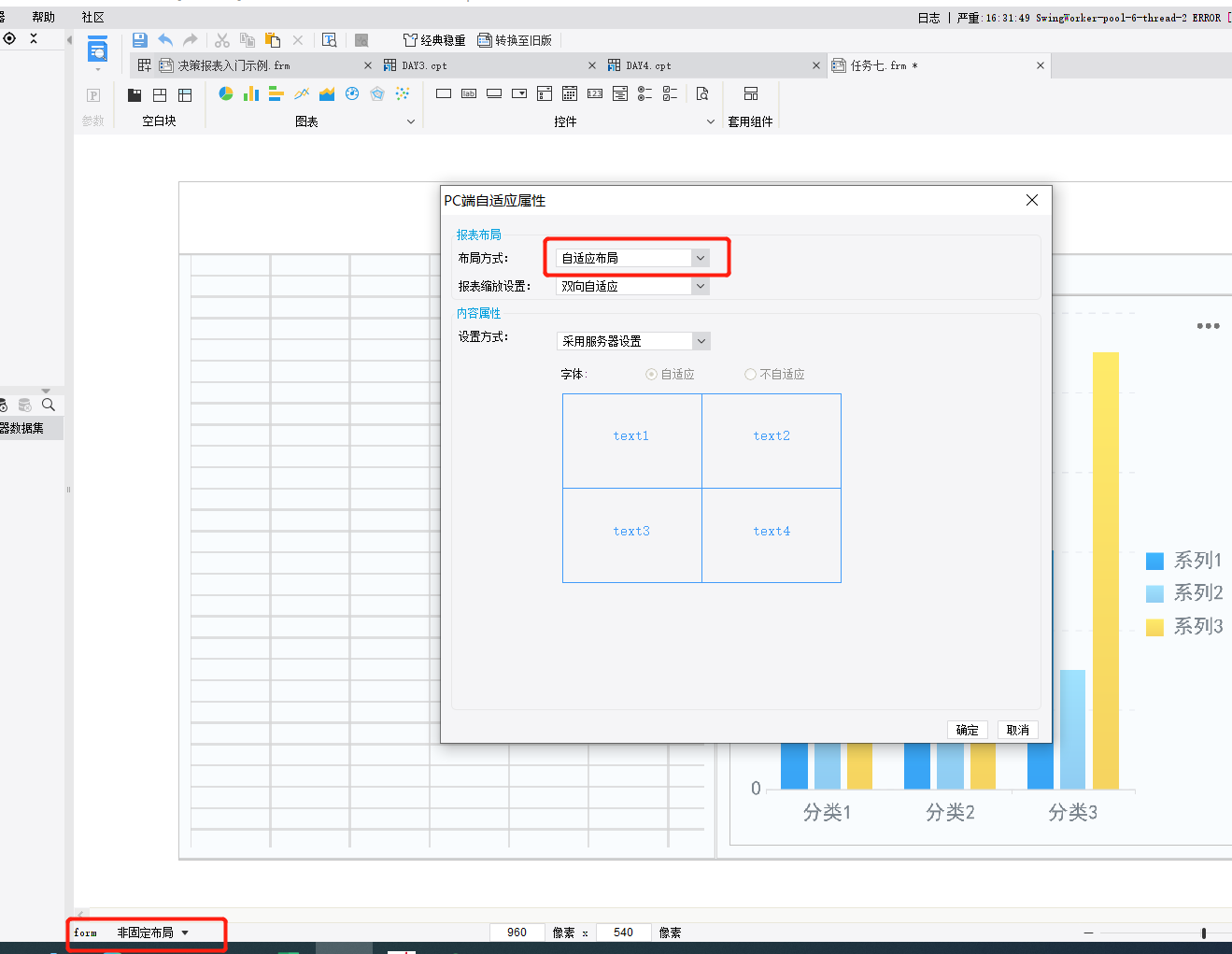This screenshot has height=954, width=1232.
Task: Open the 帮助 menu
Action: tap(43, 18)
